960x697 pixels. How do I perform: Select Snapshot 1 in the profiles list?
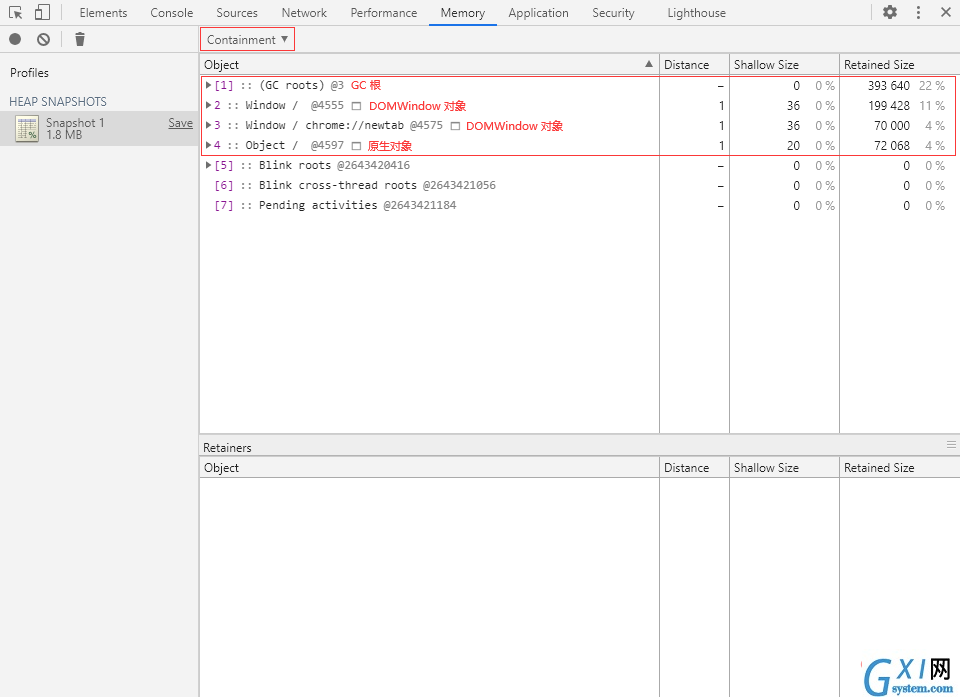99,129
